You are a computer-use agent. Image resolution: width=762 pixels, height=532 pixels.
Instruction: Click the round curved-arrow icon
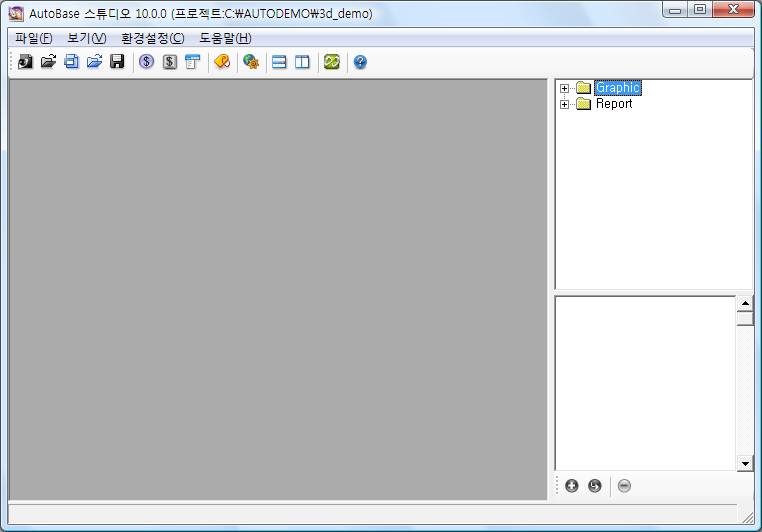(x=594, y=485)
